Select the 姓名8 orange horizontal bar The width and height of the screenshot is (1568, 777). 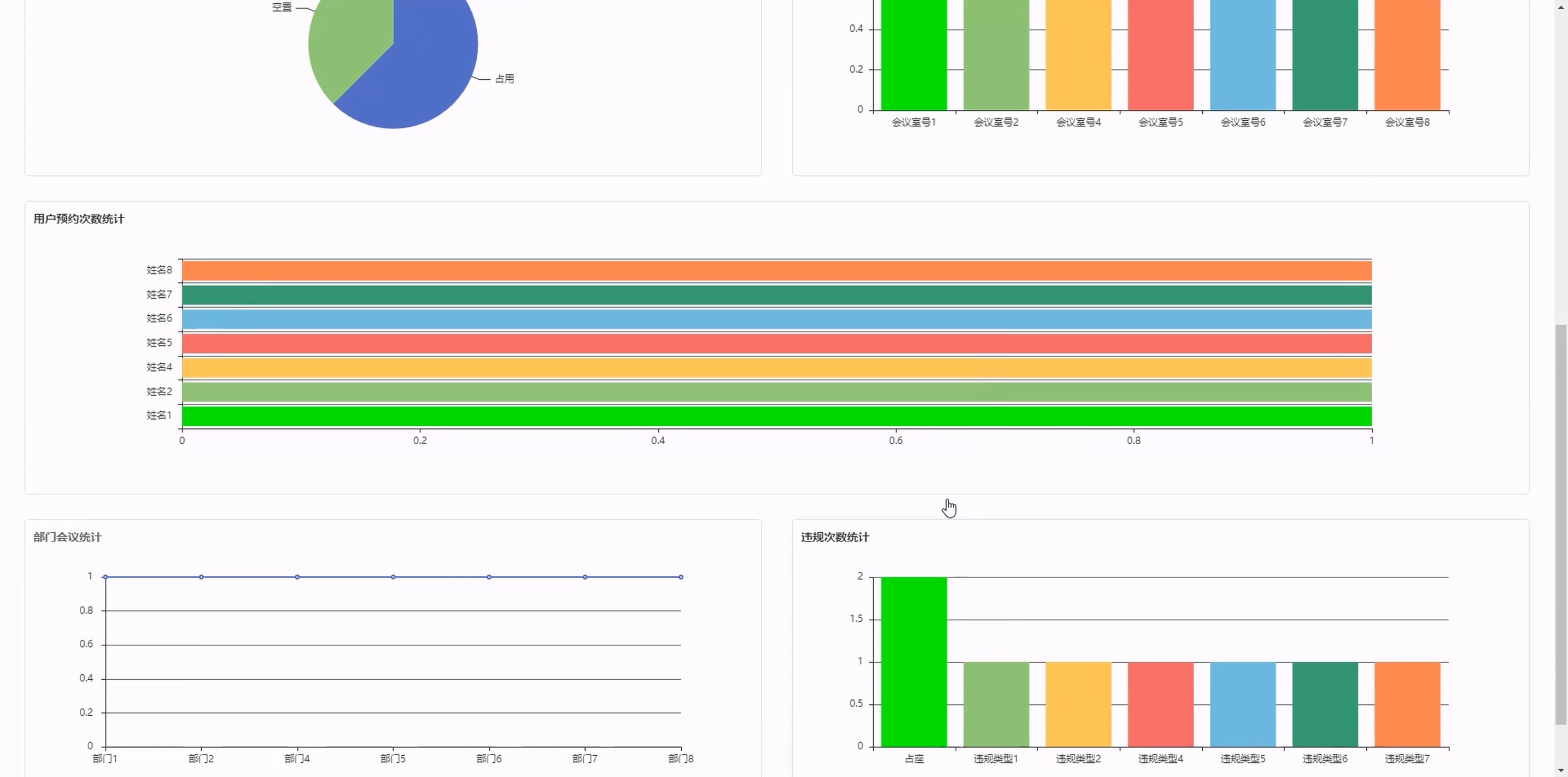tap(776, 271)
